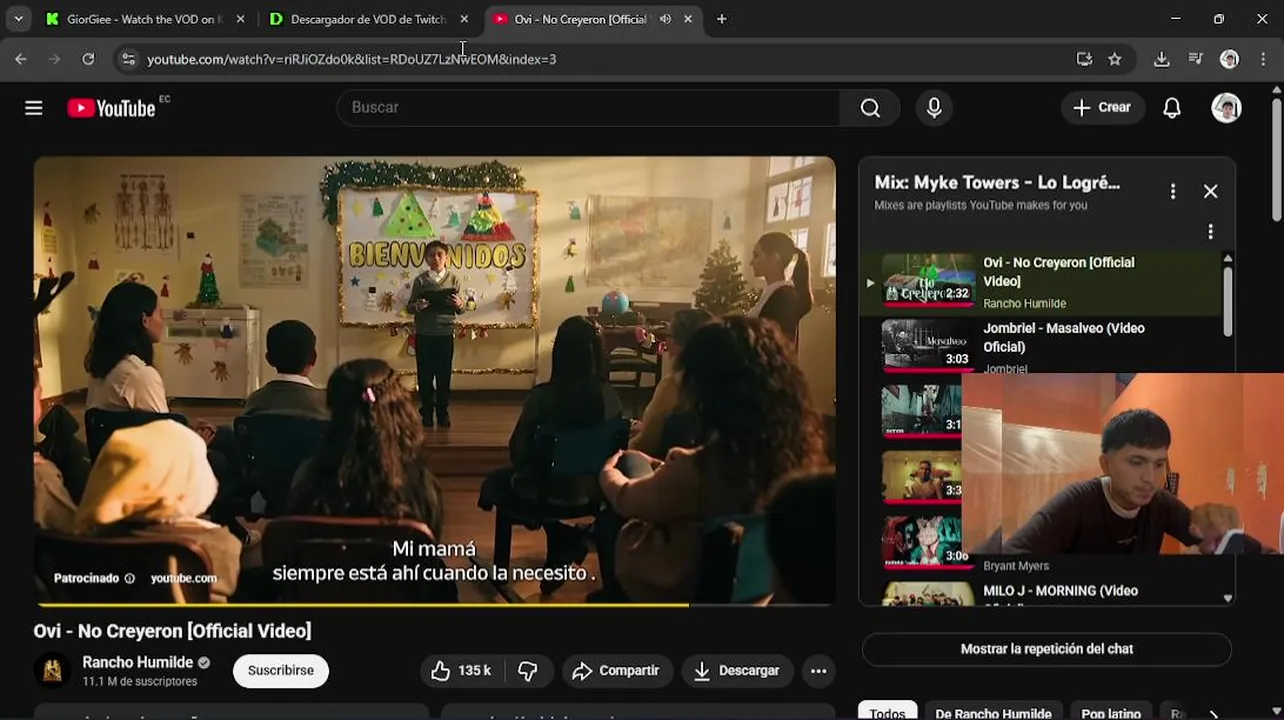Open the youtube.com sponsored link
Screen dimensions: 1284x720
pos(183,578)
